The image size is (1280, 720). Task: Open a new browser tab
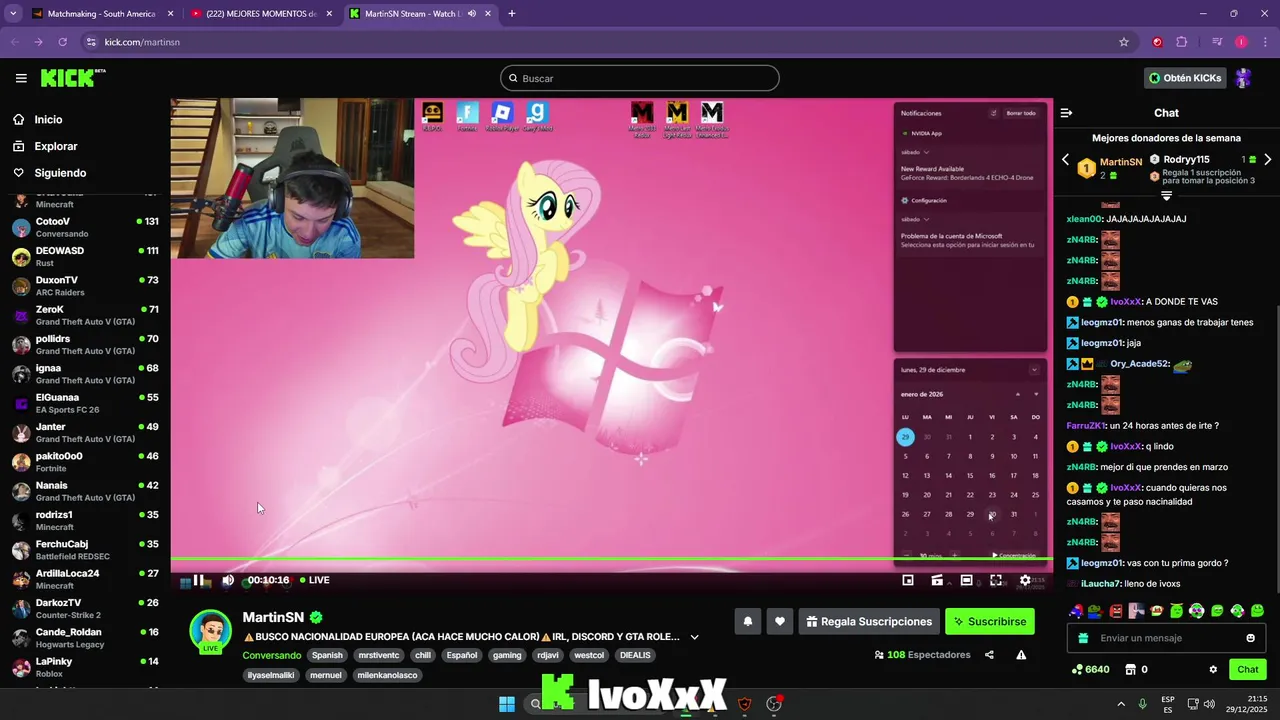coord(512,14)
